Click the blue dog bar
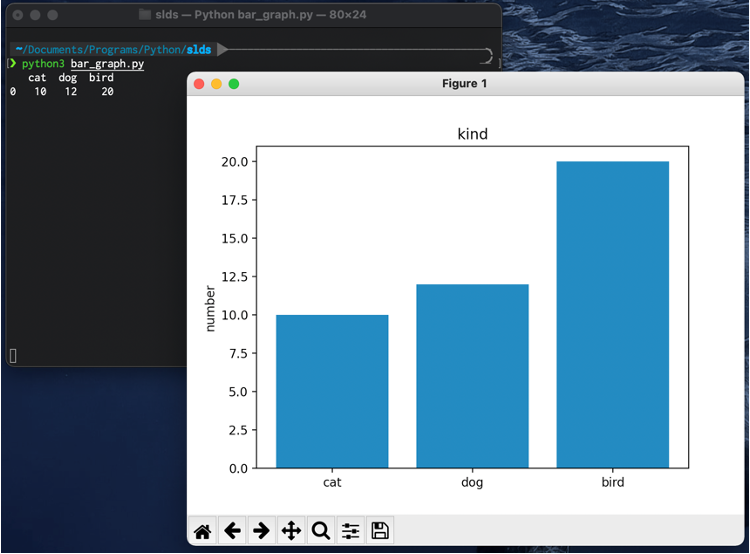 [x=472, y=376]
